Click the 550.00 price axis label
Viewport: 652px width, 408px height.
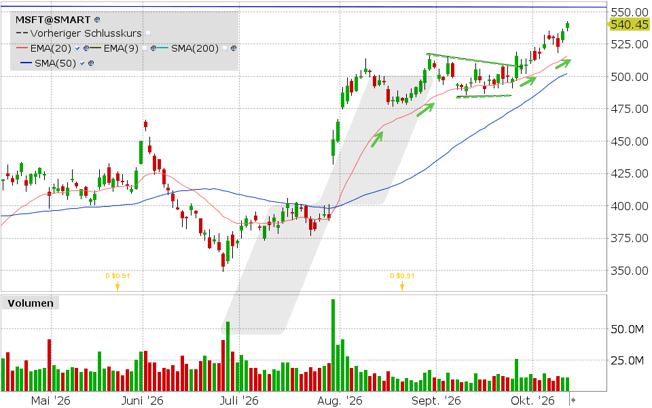[x=630, y=12]
